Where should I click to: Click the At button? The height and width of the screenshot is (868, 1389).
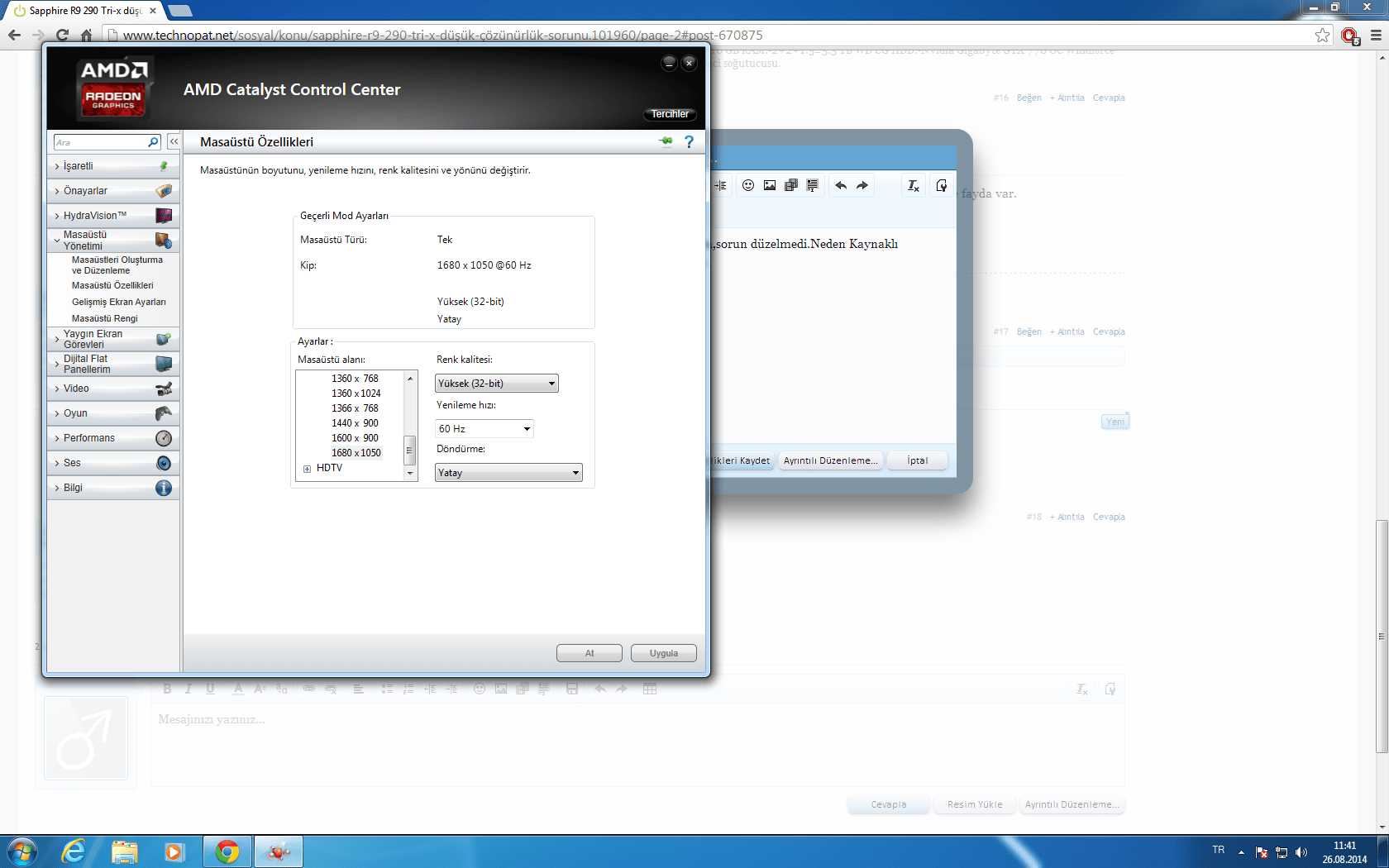point(589,653)
